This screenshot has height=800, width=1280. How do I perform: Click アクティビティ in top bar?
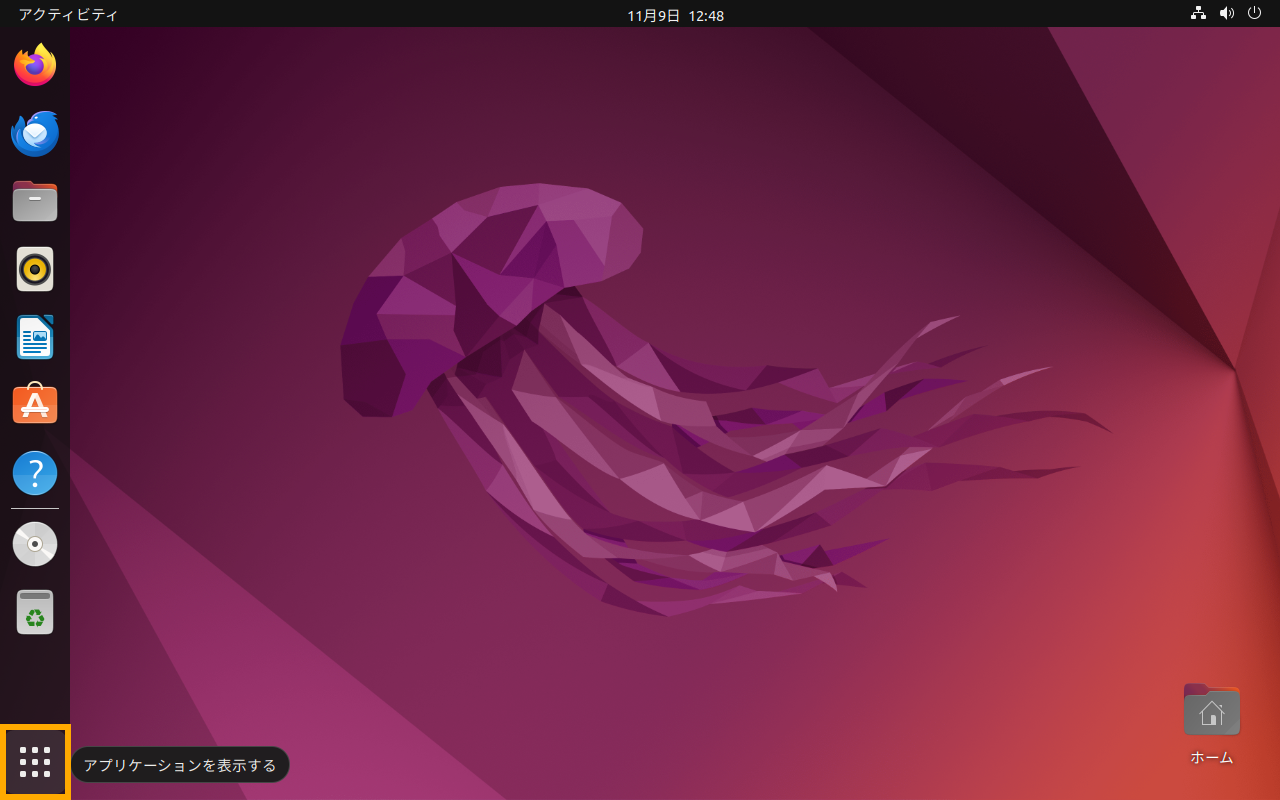pyautogui.click(x=68, y=15)
